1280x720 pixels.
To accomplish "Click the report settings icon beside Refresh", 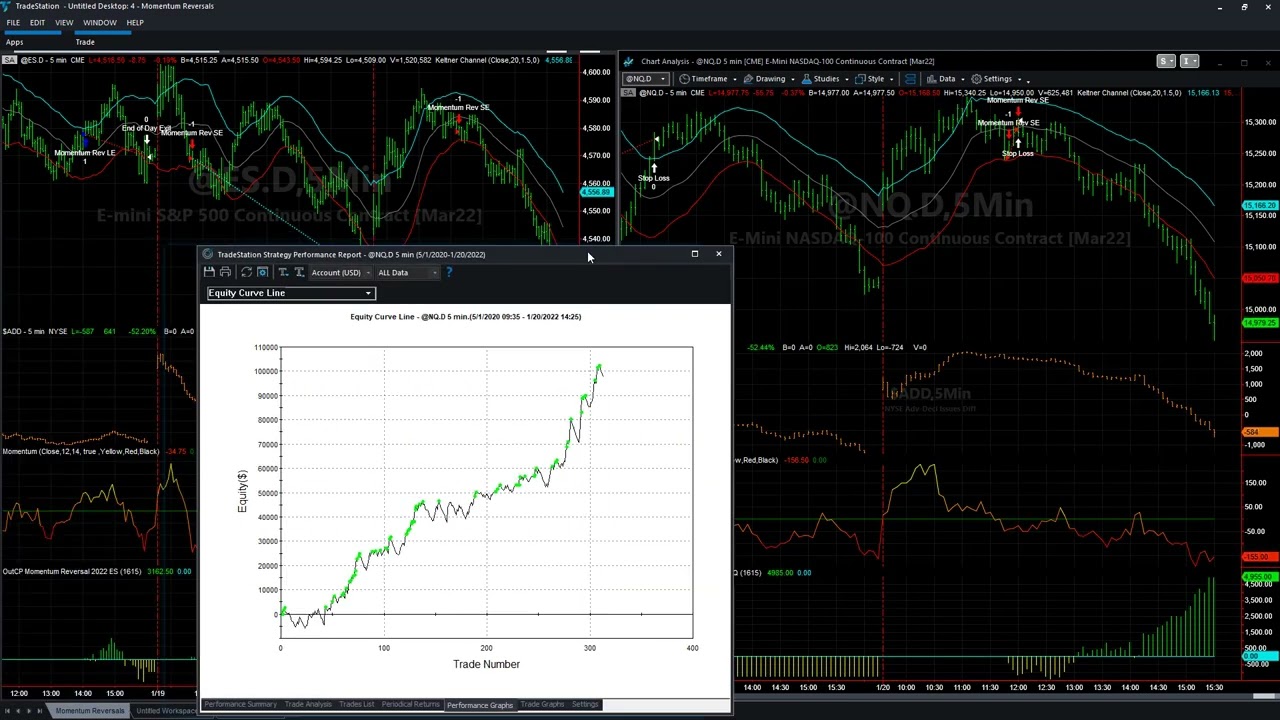I will pyautogui.click(x=263, y=273).
